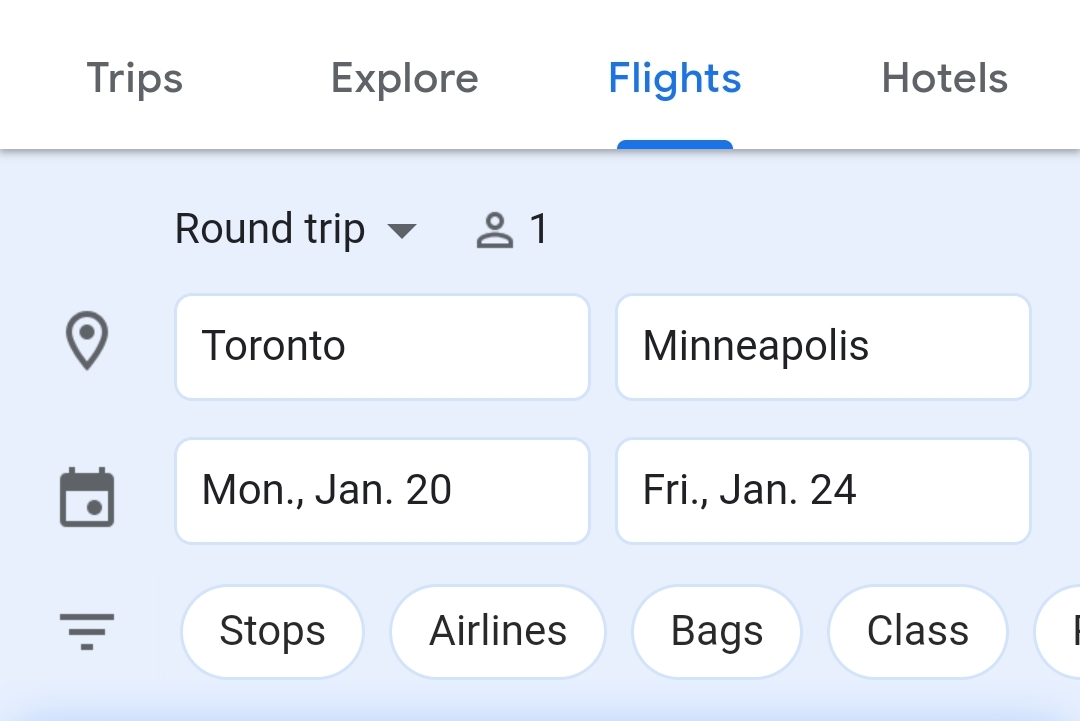The image size is (1080, 721).
Task: Open the Stops filter chip
Action: (272, 631)
